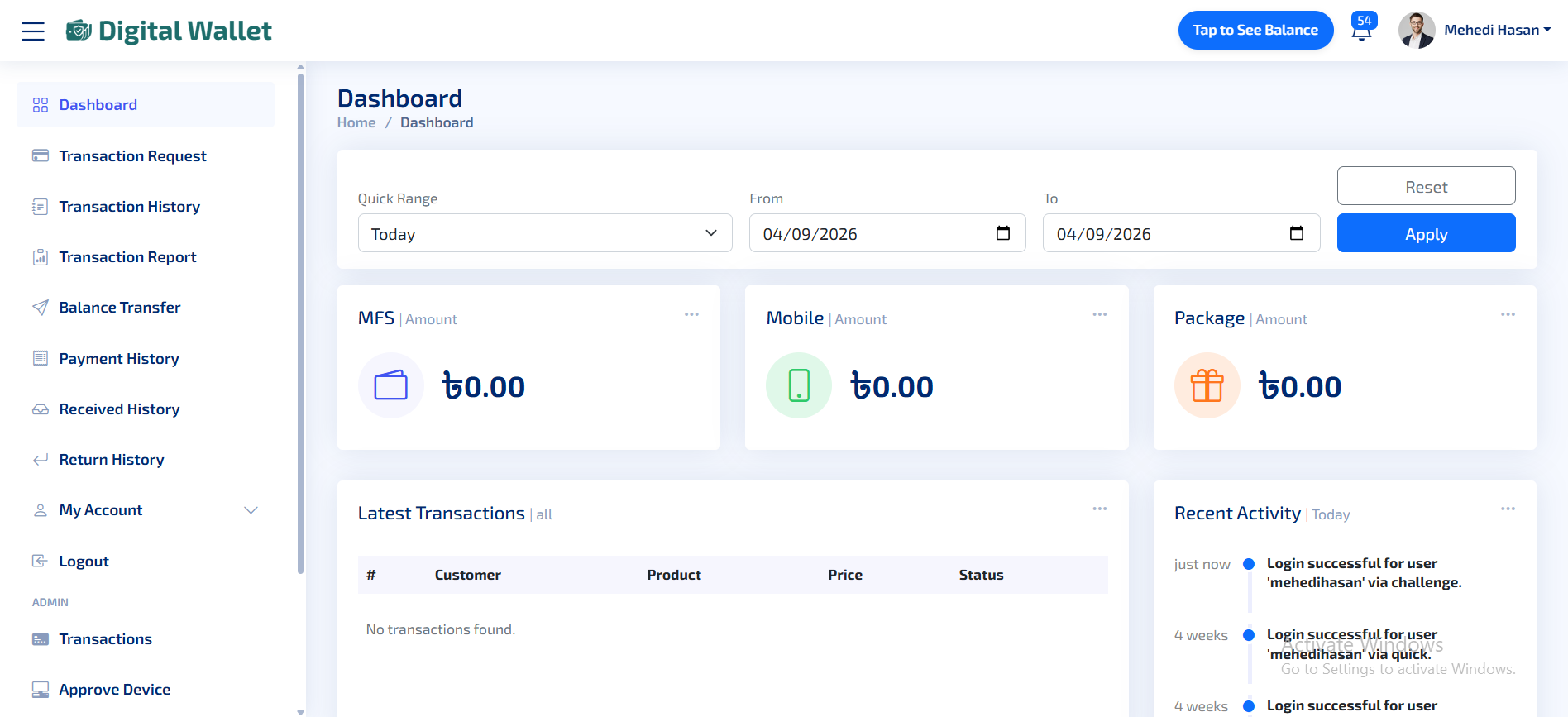Click the MFS wallet icon
The image size is (1568, 717).
click(390, 385)
